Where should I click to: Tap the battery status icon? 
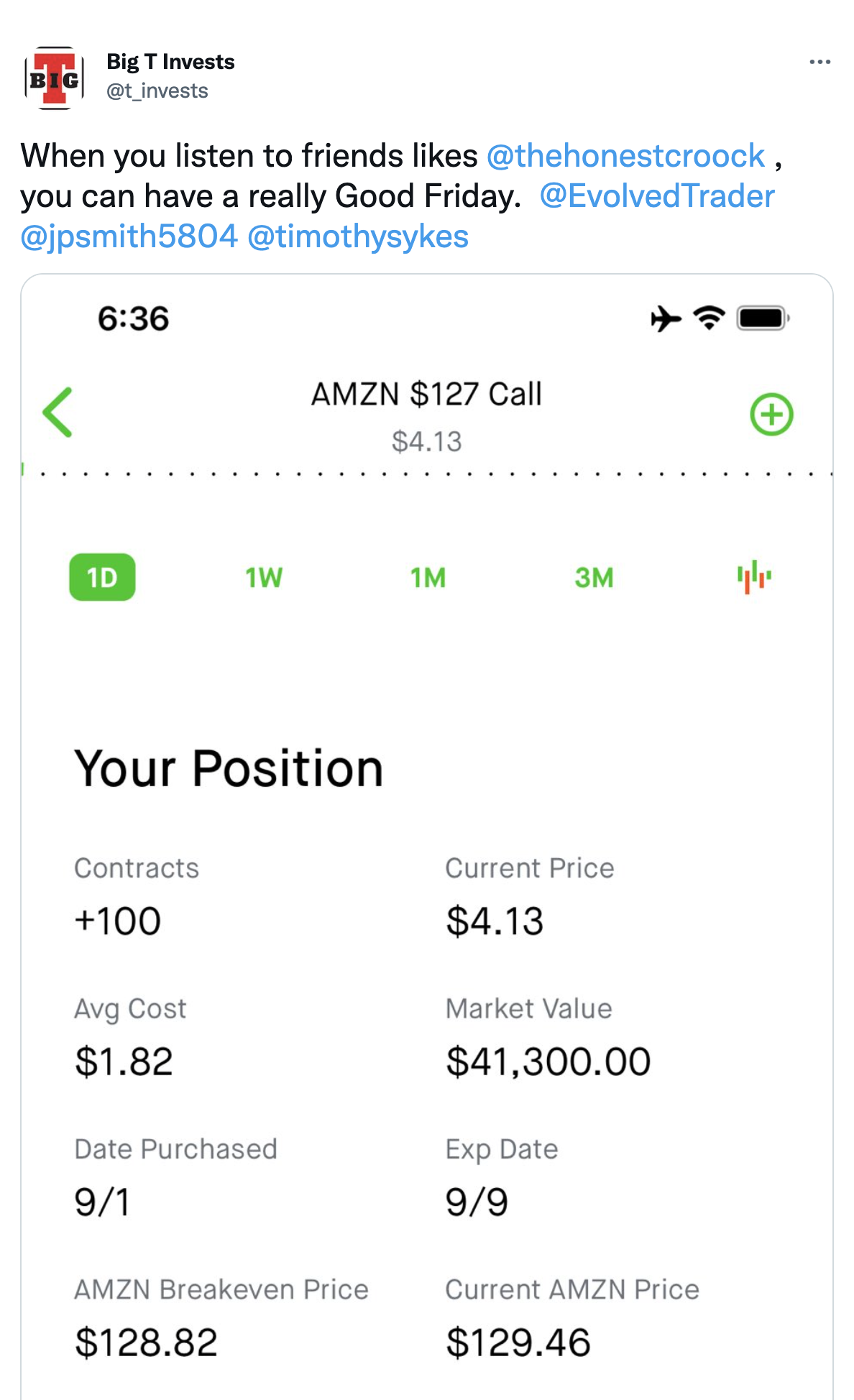click(x=763, y=318)
